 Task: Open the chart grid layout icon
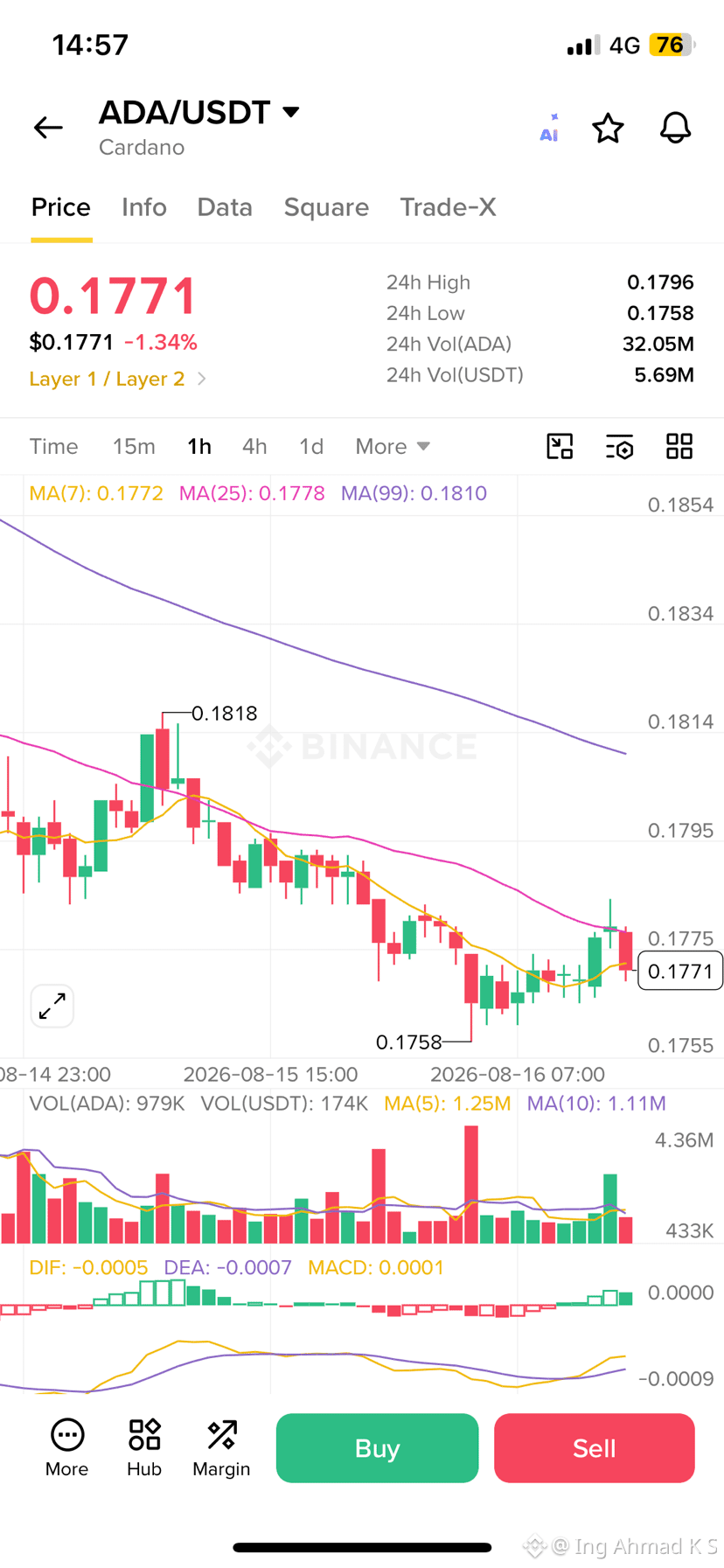click(679, 446)
